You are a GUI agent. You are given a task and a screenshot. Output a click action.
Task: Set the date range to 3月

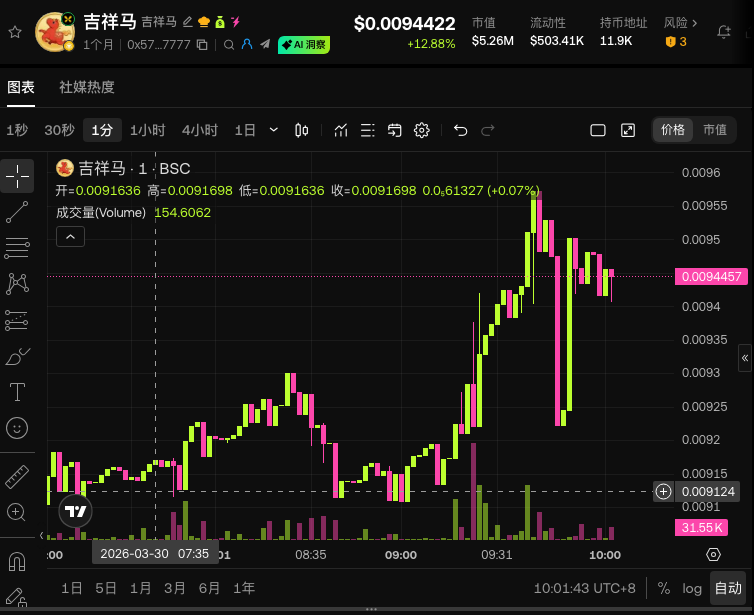(175, 588)
